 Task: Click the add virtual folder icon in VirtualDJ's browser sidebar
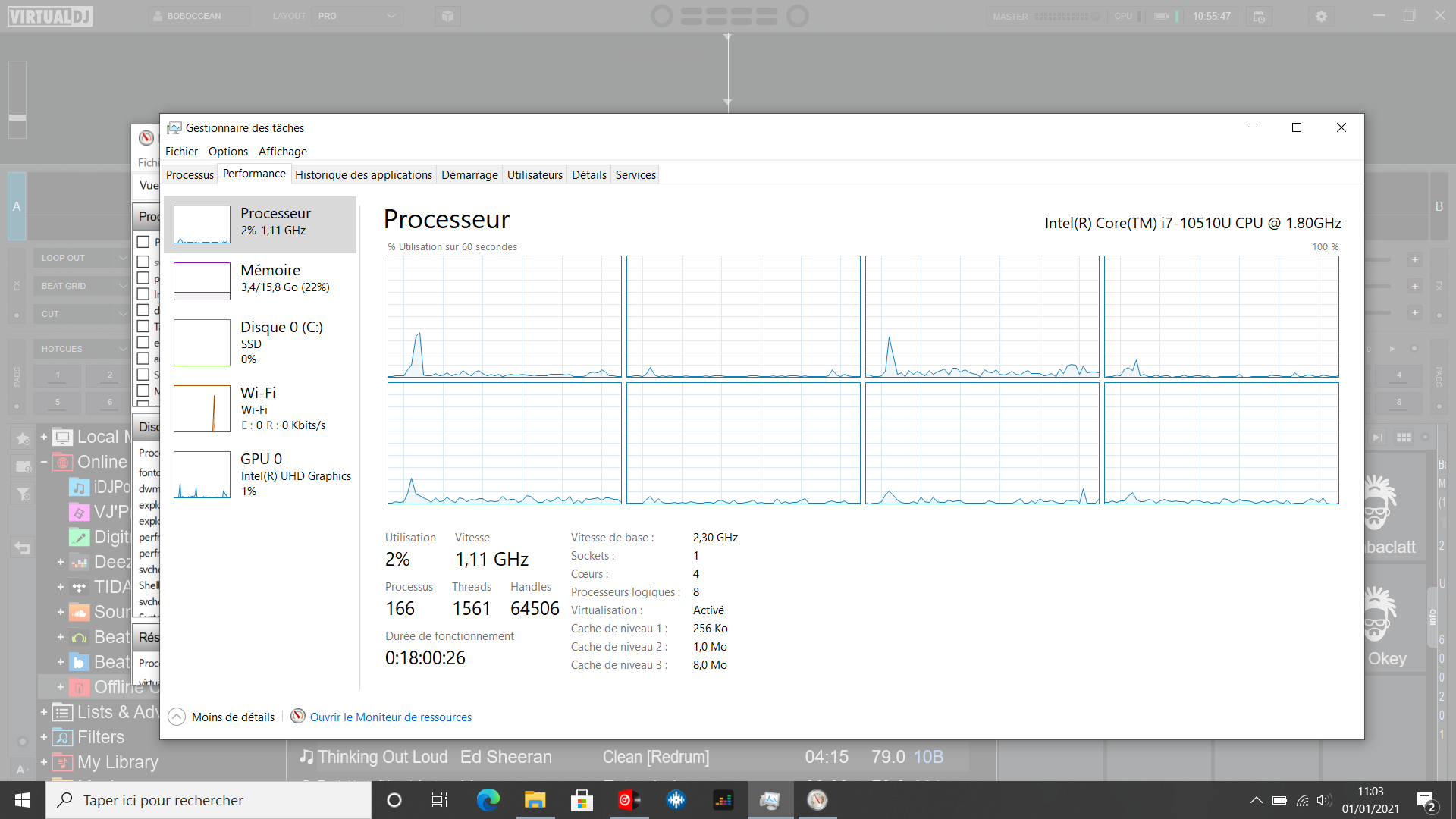(23, 466)
